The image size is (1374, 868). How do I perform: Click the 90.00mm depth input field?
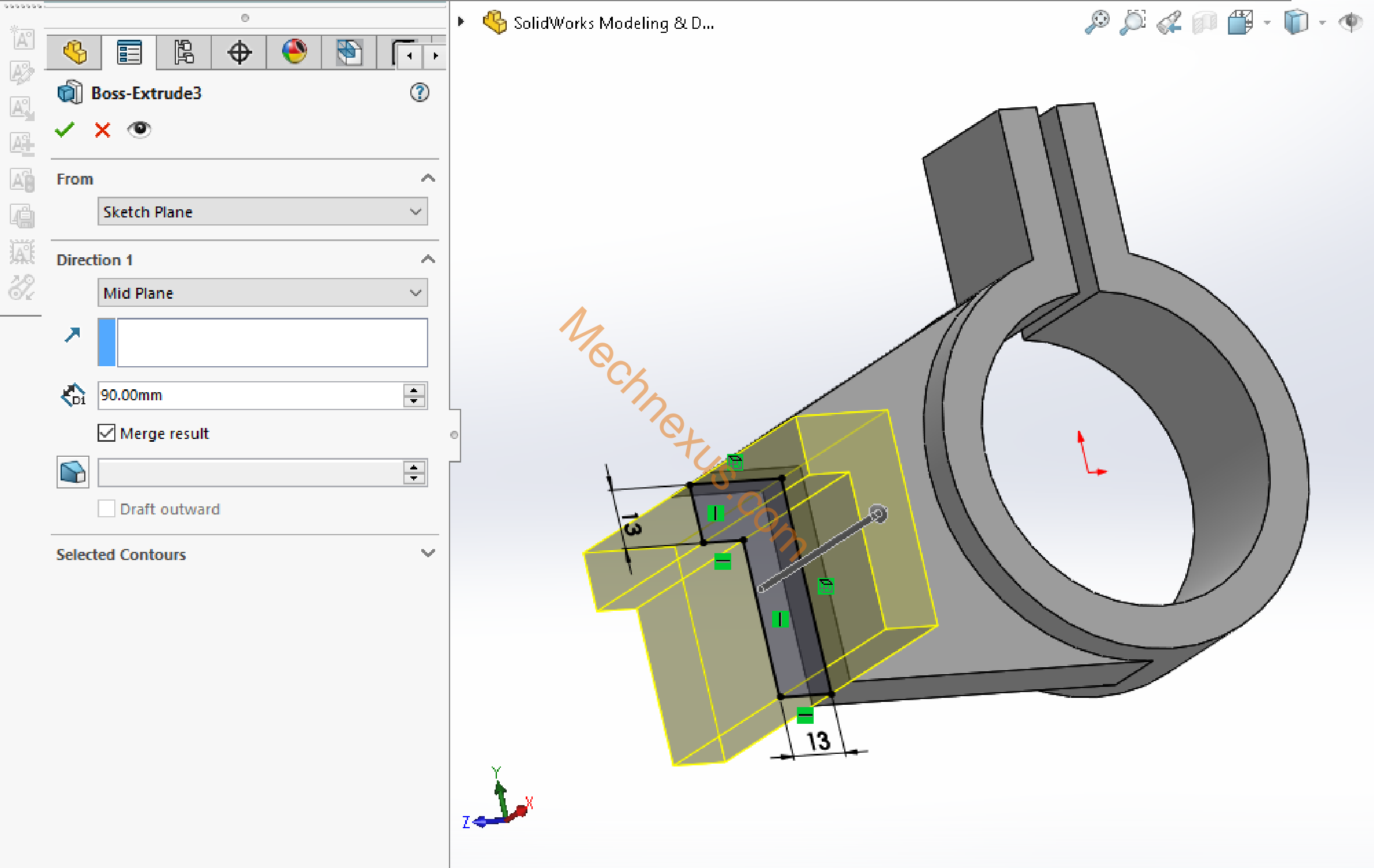pos(249,395)
